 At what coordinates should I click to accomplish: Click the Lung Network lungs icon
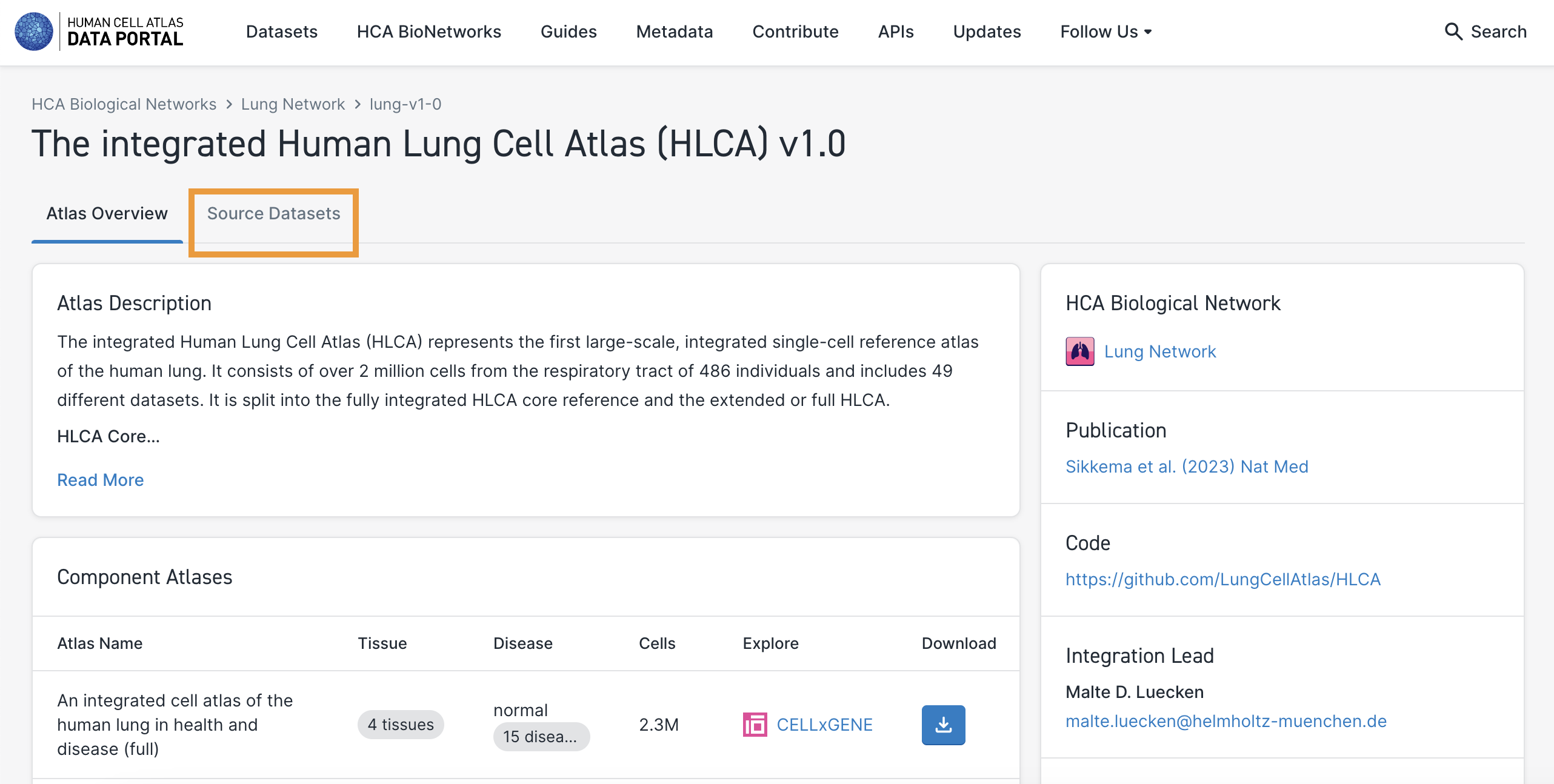click(1080, 351)
